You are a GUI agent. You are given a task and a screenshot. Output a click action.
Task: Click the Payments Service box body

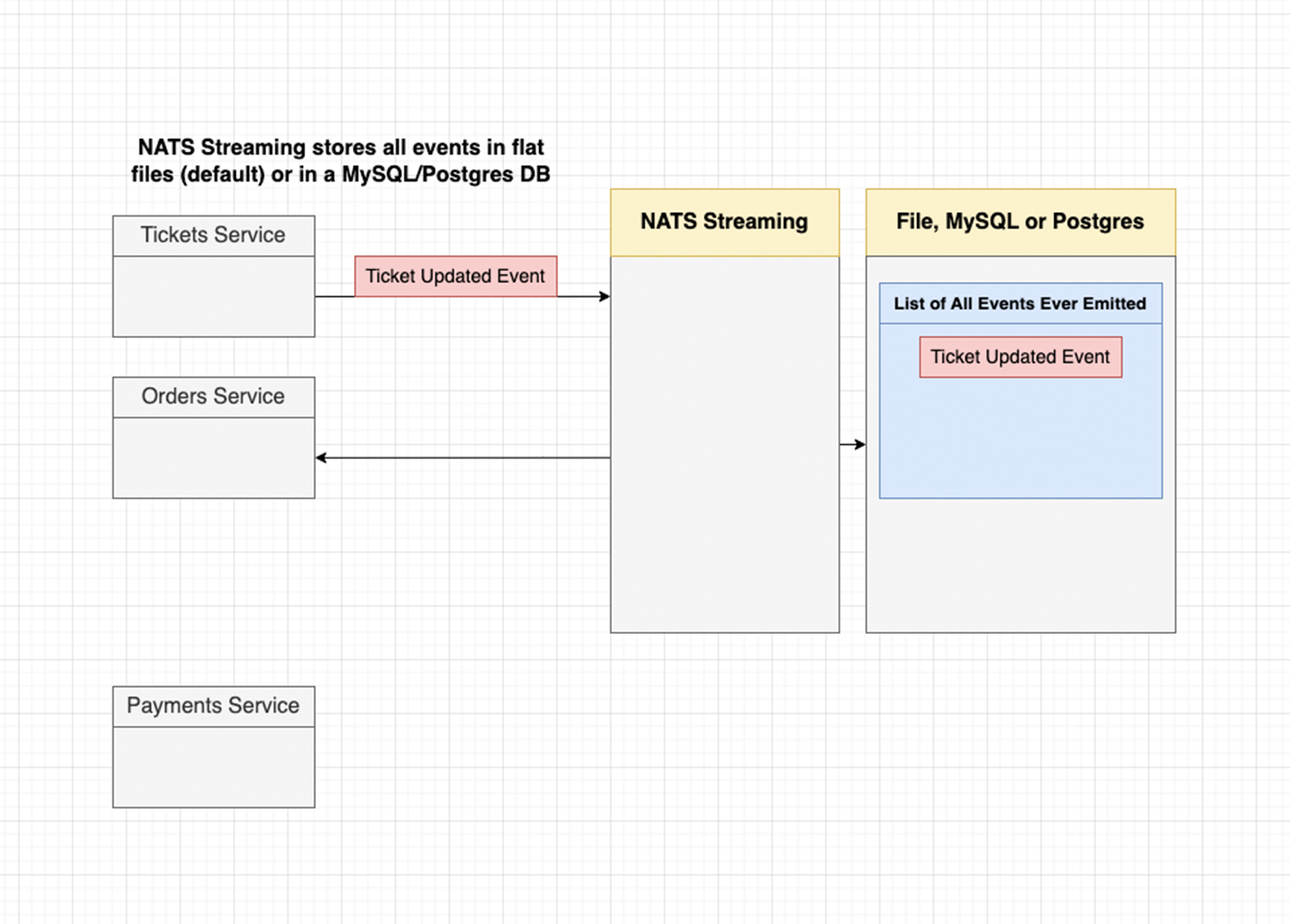click(x=213, y=766)
